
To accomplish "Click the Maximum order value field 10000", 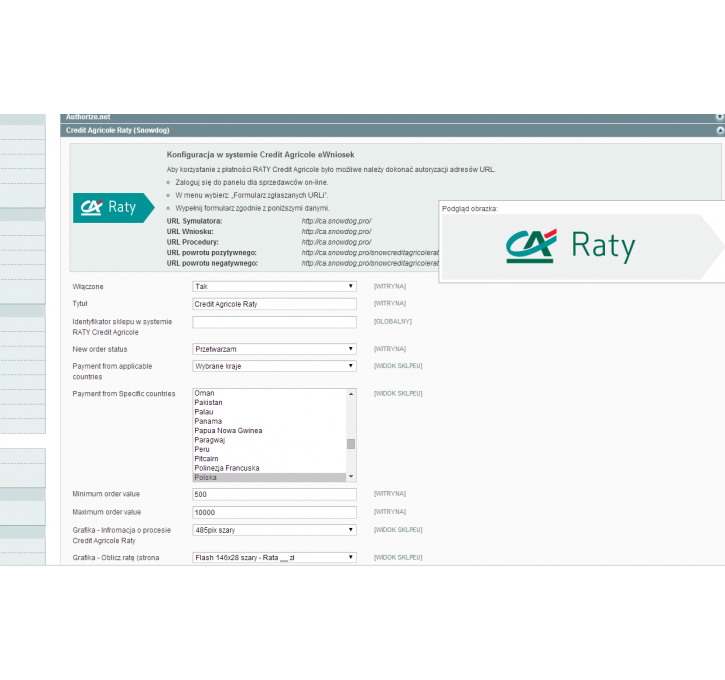I will (x=274, y=513).
